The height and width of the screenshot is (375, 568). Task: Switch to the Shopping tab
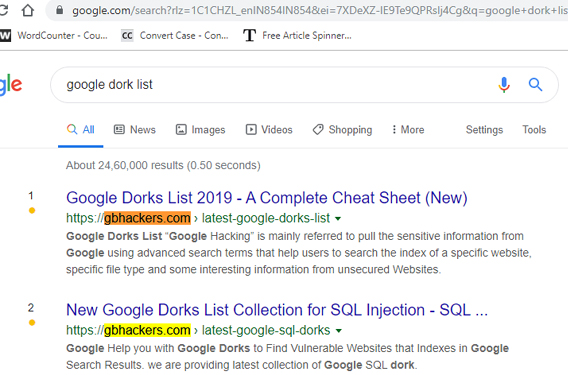[x=342, y=130]
